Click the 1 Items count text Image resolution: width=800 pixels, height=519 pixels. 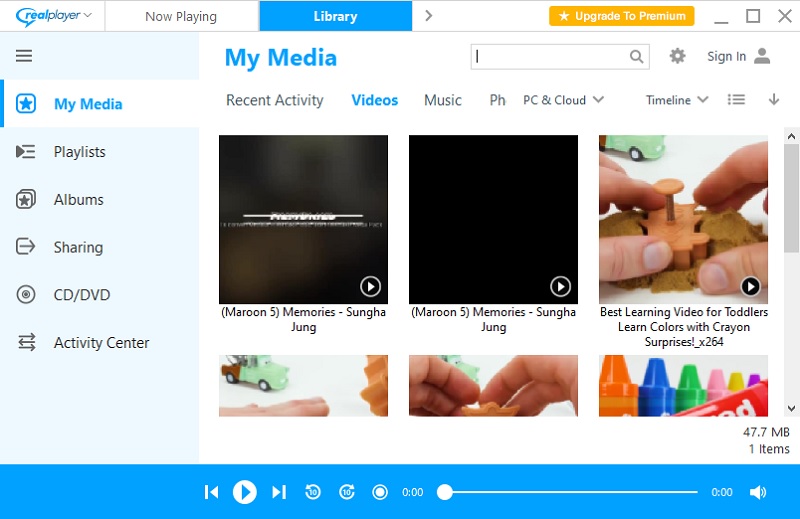(x=769, y=449)
